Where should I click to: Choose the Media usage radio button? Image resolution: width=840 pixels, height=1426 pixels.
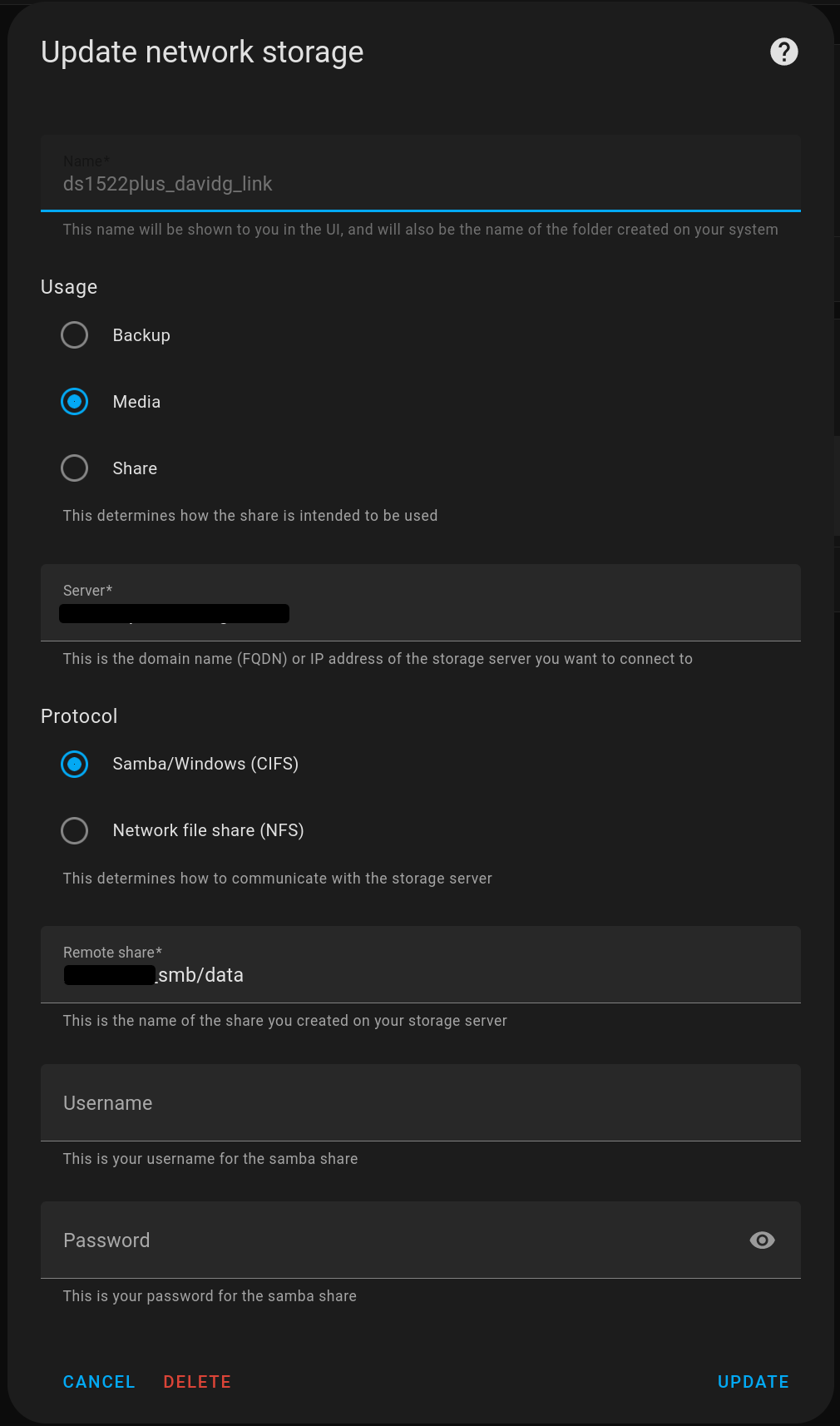pyautogui.click(x=75, y=402)
